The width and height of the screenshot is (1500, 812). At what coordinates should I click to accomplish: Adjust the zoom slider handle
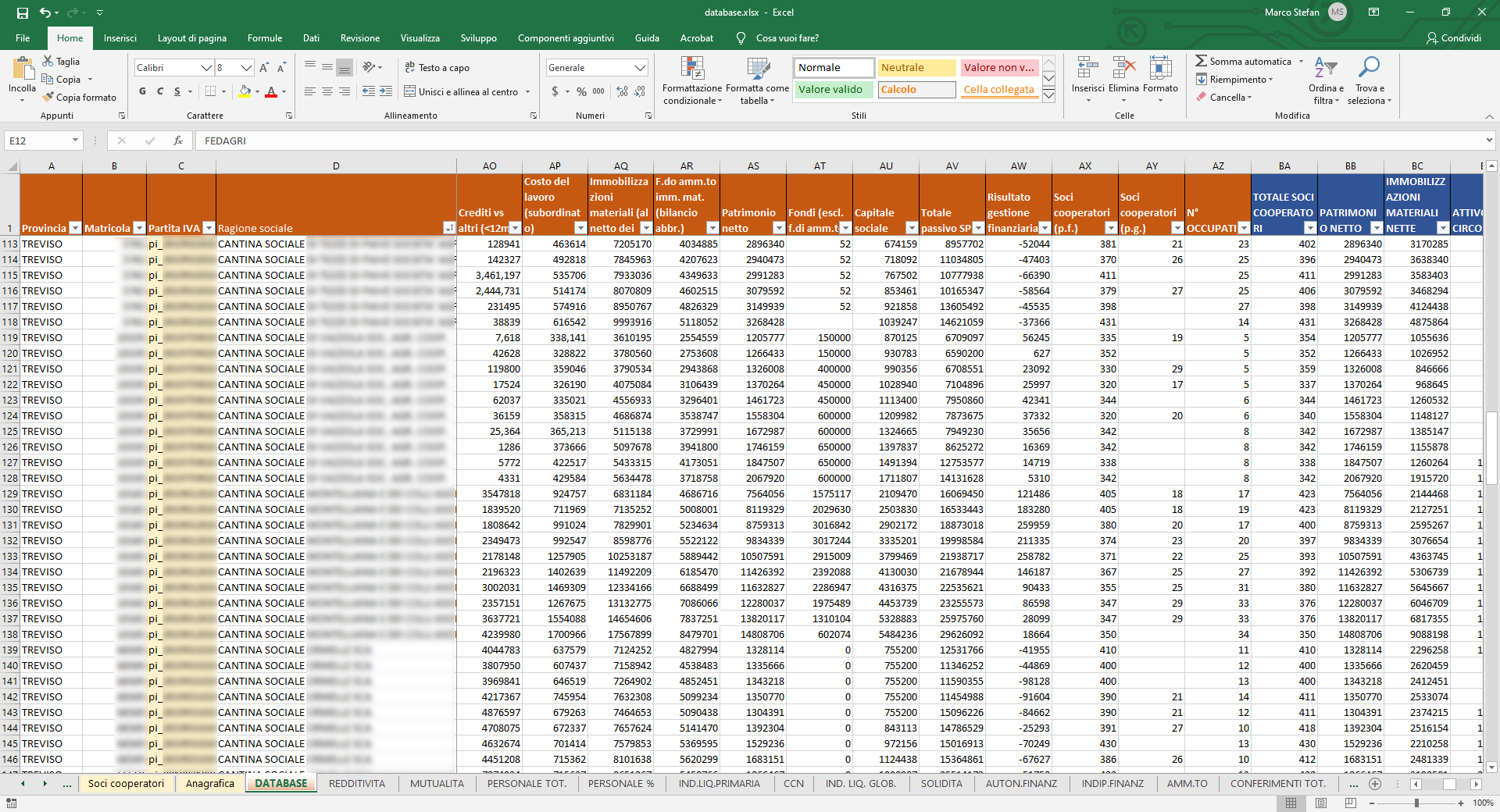[x=1416, y=803]
